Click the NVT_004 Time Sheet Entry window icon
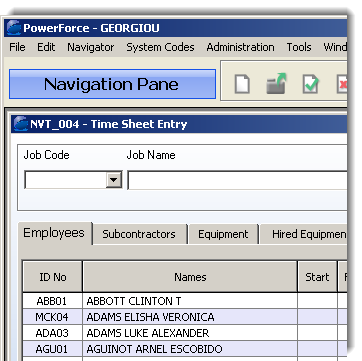The height and width of the screenshot is (361, 362). 21,124
